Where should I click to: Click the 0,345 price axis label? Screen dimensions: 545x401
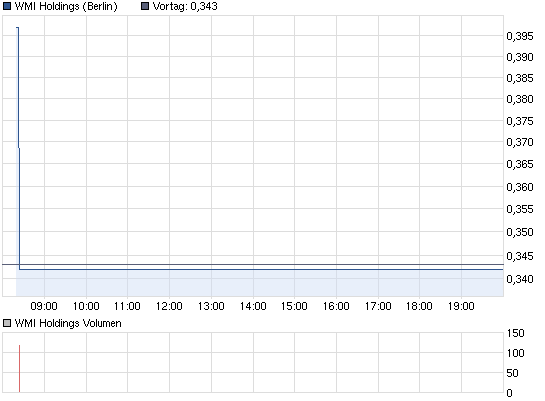(520, 256)
